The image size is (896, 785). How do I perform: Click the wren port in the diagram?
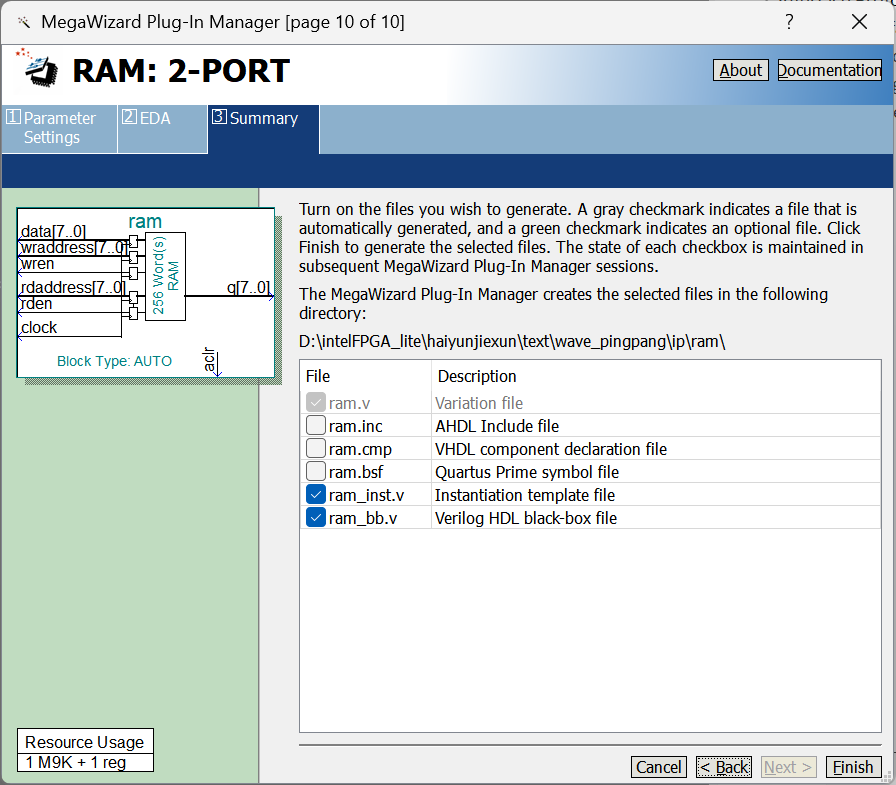37,264
